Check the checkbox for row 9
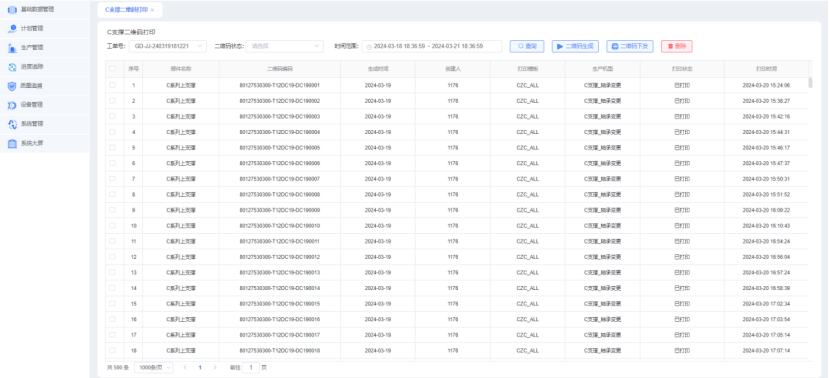 [112, 210]
